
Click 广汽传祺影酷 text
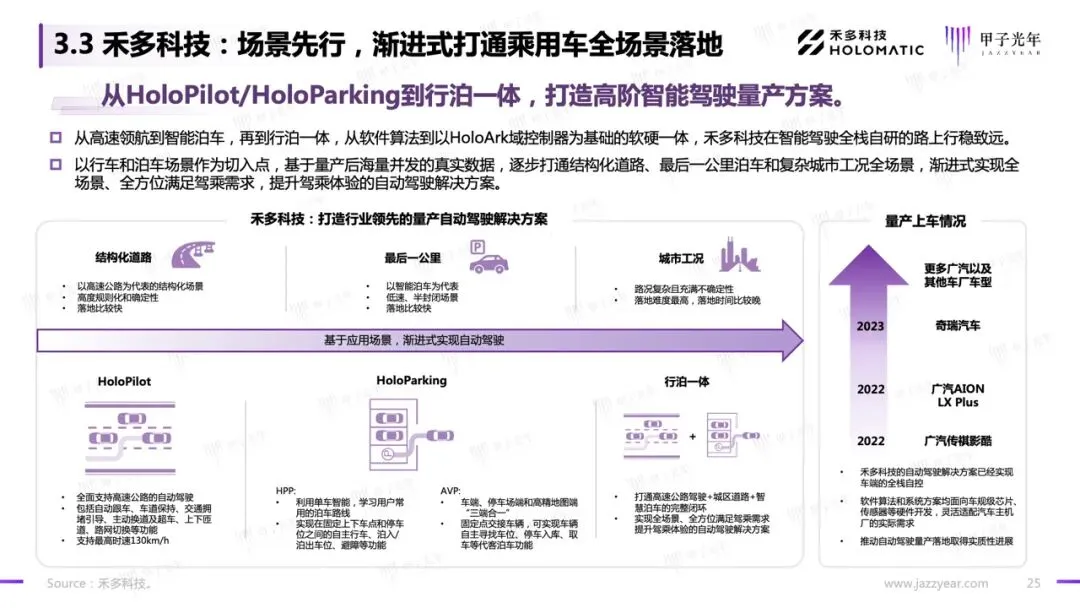pyautogui.click(x=957, y=441)
